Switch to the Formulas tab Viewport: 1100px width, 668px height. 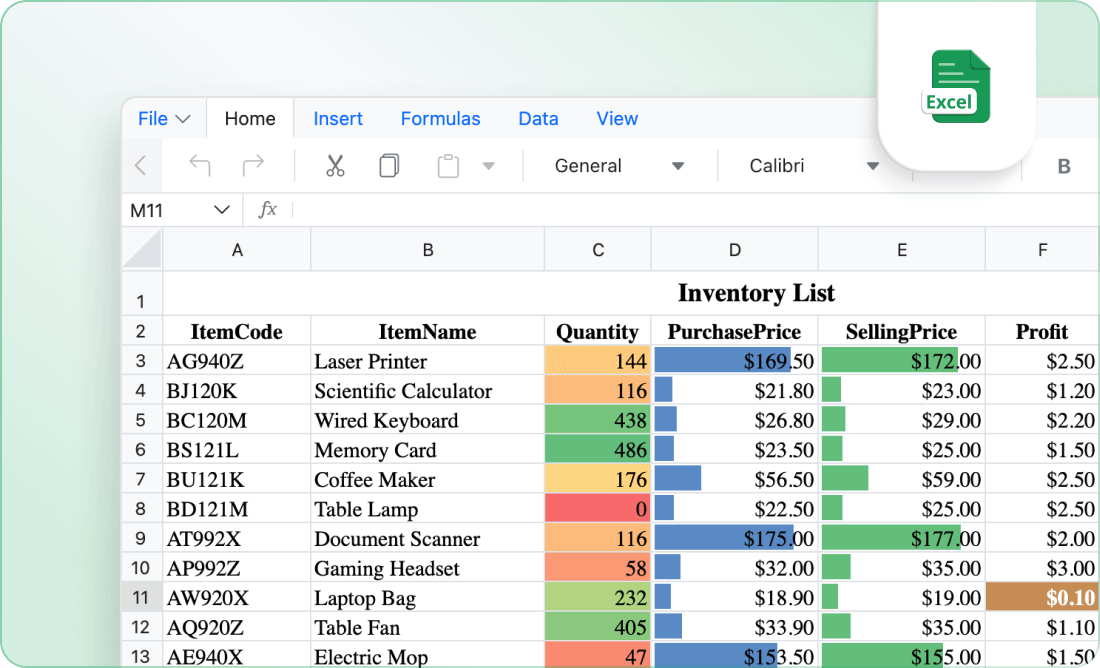(x=440, y=118)
